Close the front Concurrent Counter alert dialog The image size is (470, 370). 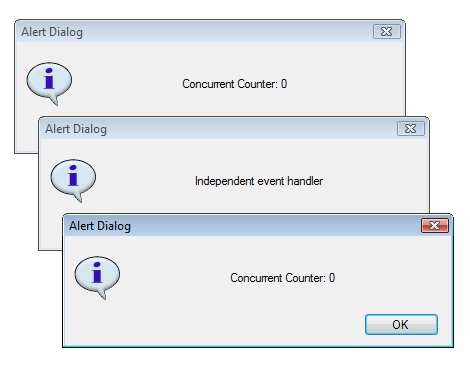point(435,226)
